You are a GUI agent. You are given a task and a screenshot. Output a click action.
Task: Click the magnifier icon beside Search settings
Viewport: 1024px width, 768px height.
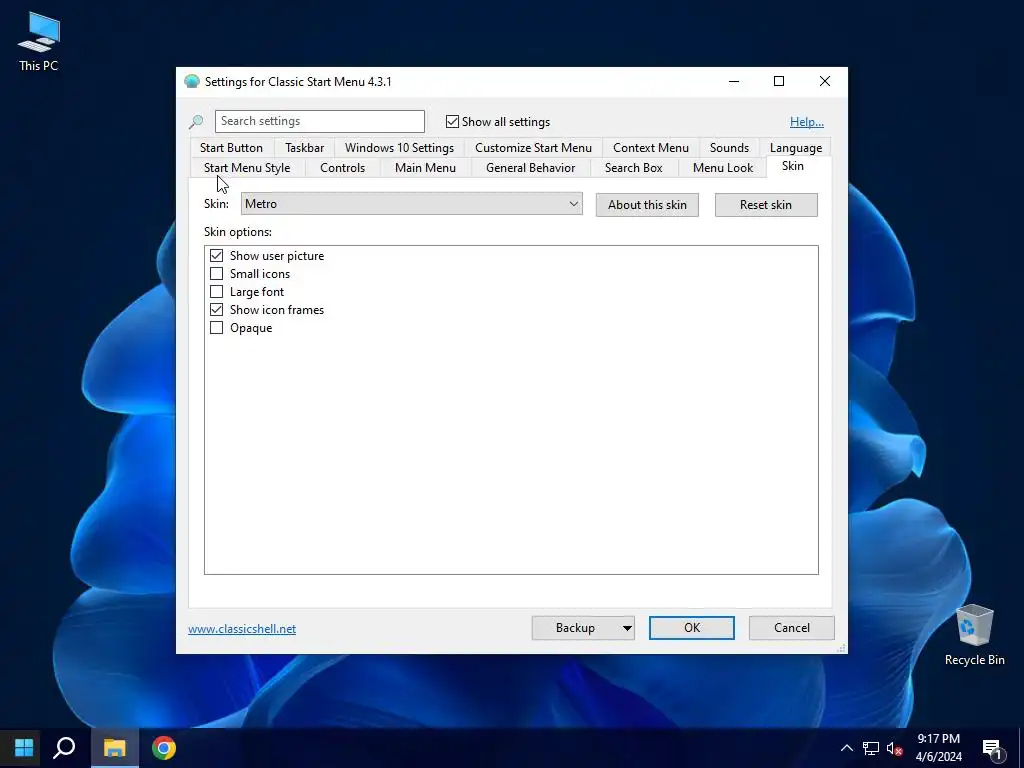(196, 121)
